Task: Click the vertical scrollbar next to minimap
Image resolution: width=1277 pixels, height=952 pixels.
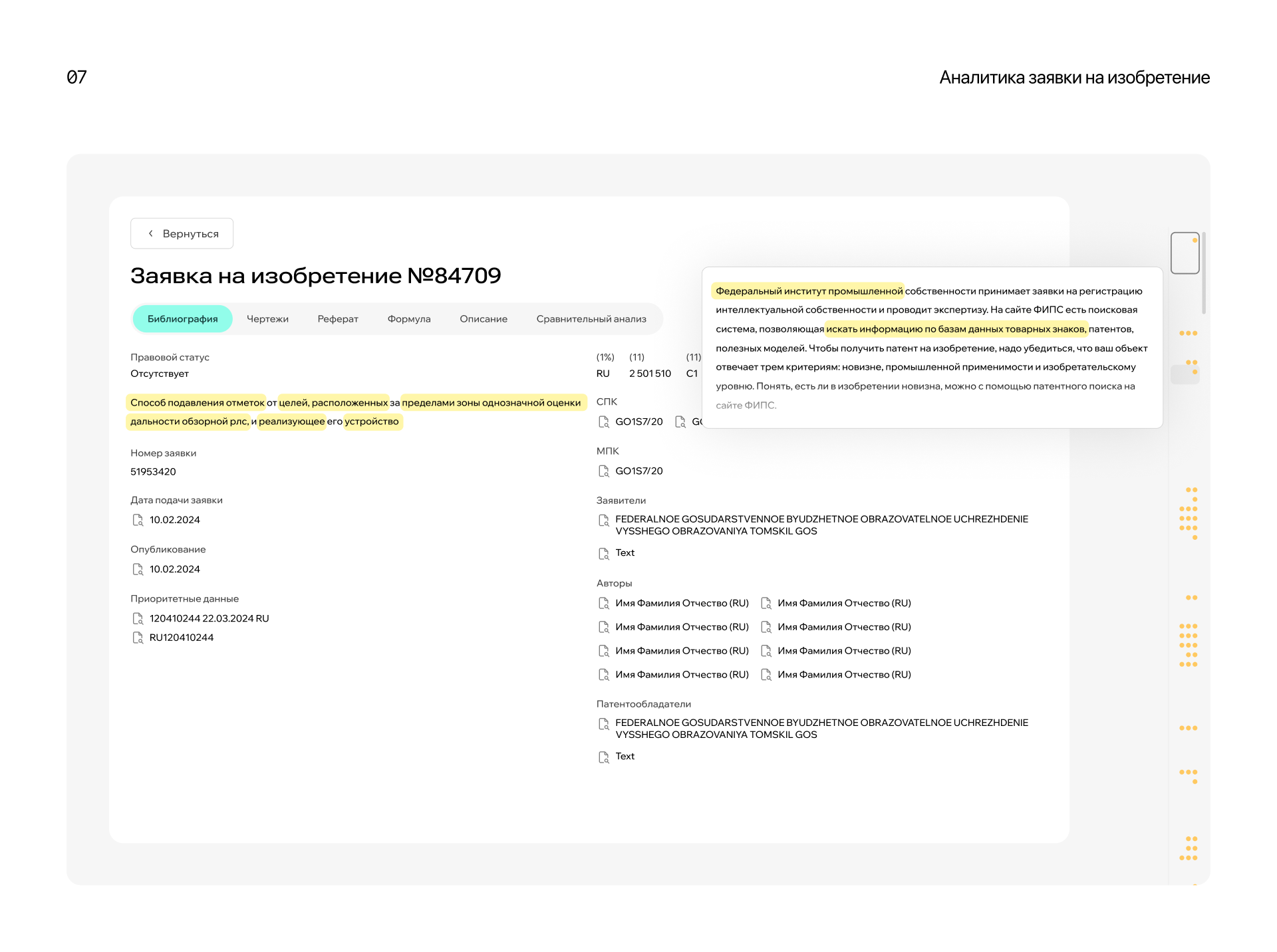Action: (1204, 273)
